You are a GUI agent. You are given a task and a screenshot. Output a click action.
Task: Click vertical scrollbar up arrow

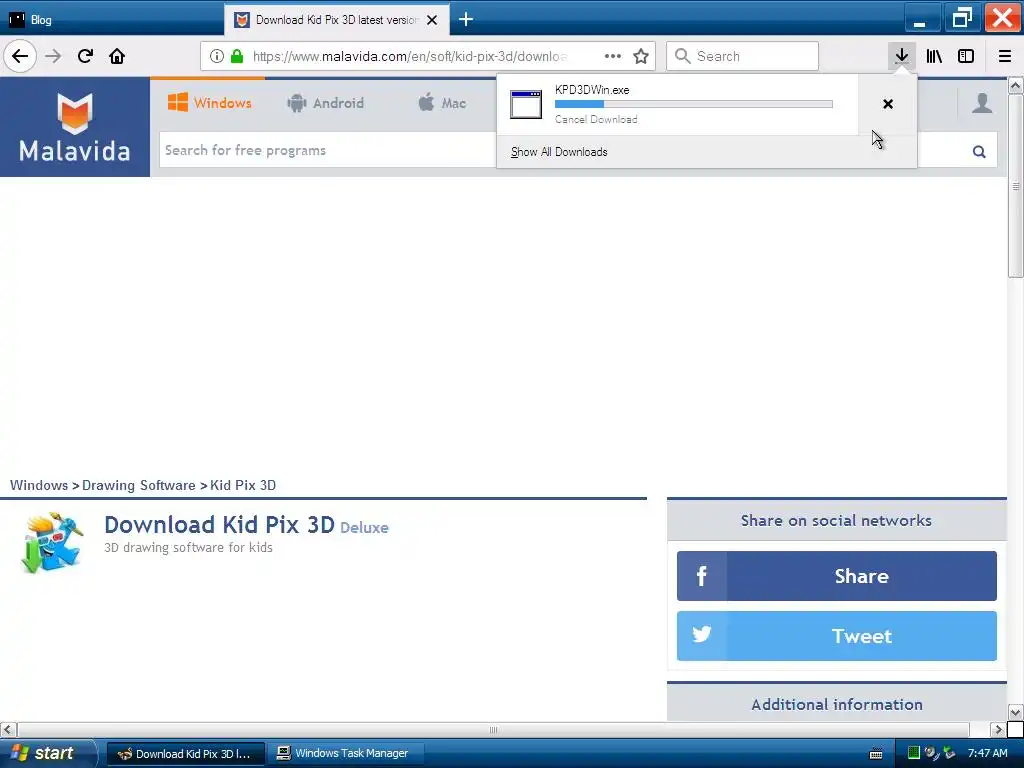[1015, 86]
